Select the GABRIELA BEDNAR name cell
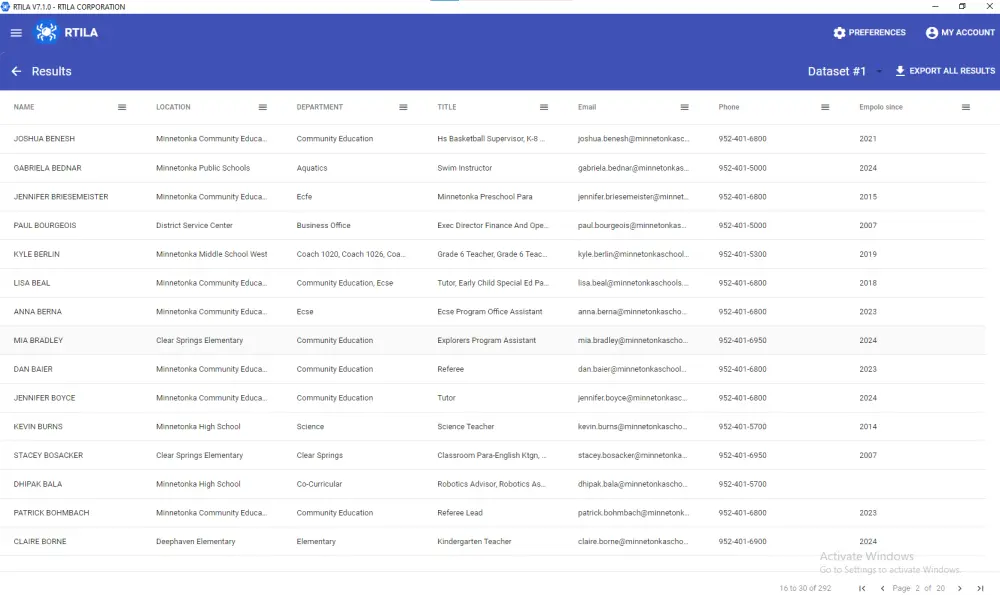Screen dimensions: 1000x595 coord(47,168)
